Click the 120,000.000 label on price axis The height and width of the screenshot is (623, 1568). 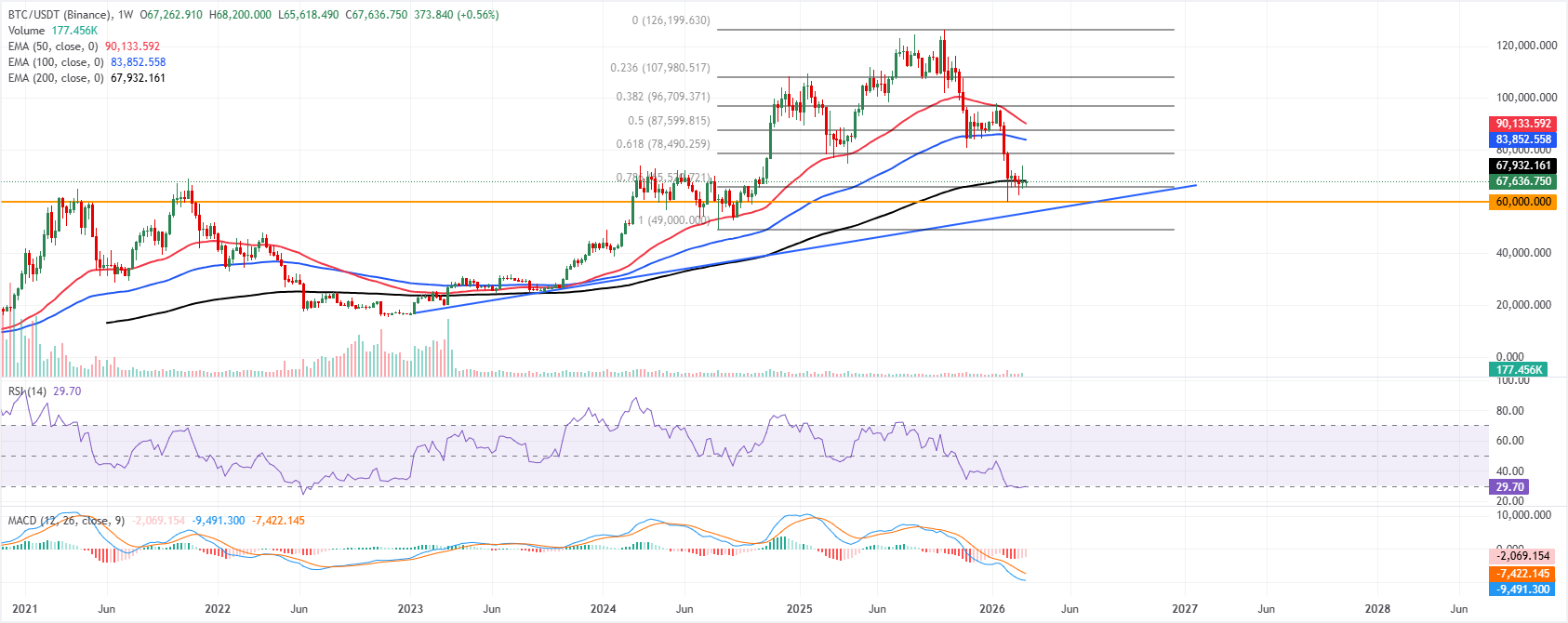[x=1526, y=46]
